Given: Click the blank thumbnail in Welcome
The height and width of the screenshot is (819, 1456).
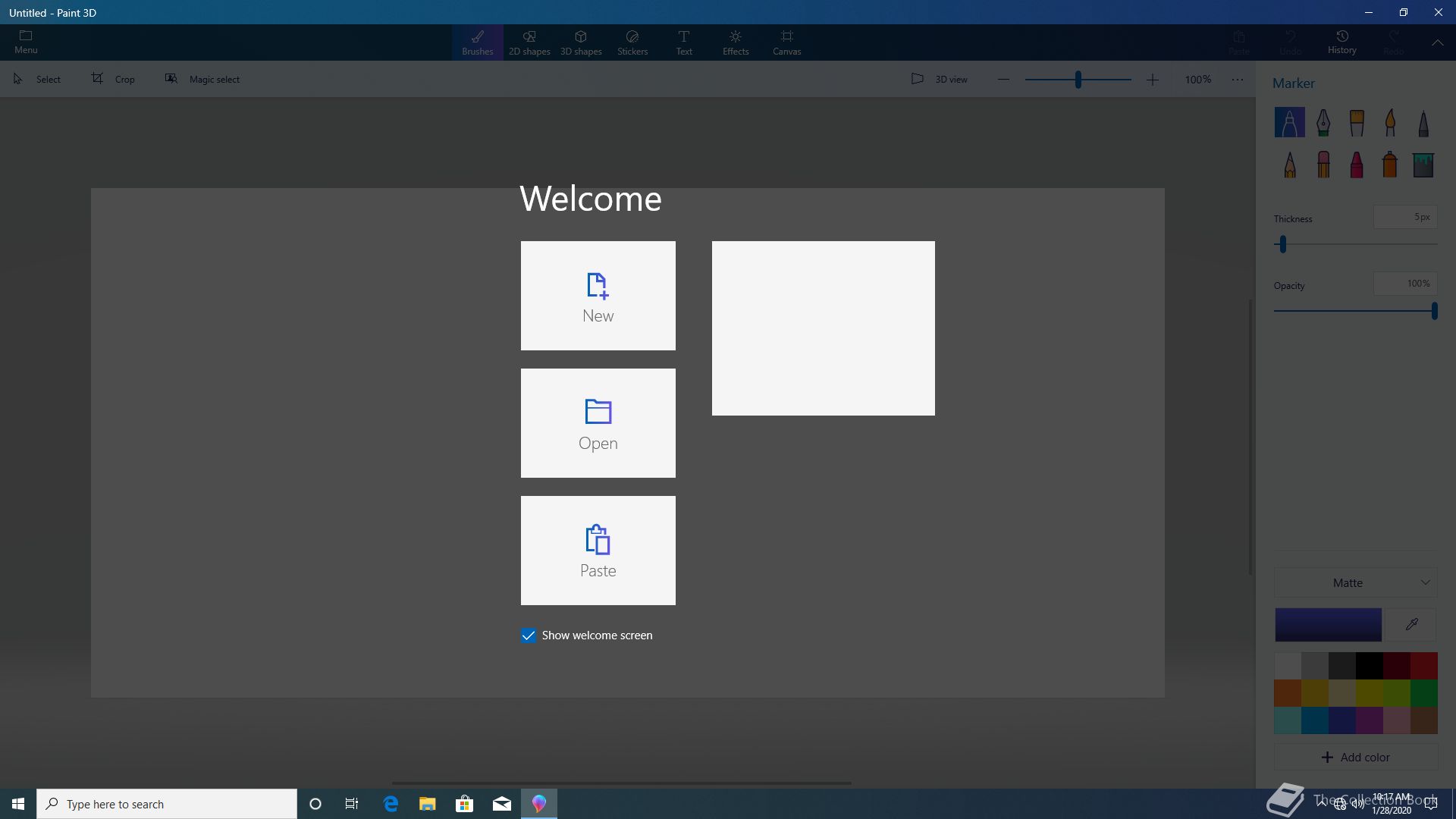Looking at the screenshot, I should pos(824,328).
